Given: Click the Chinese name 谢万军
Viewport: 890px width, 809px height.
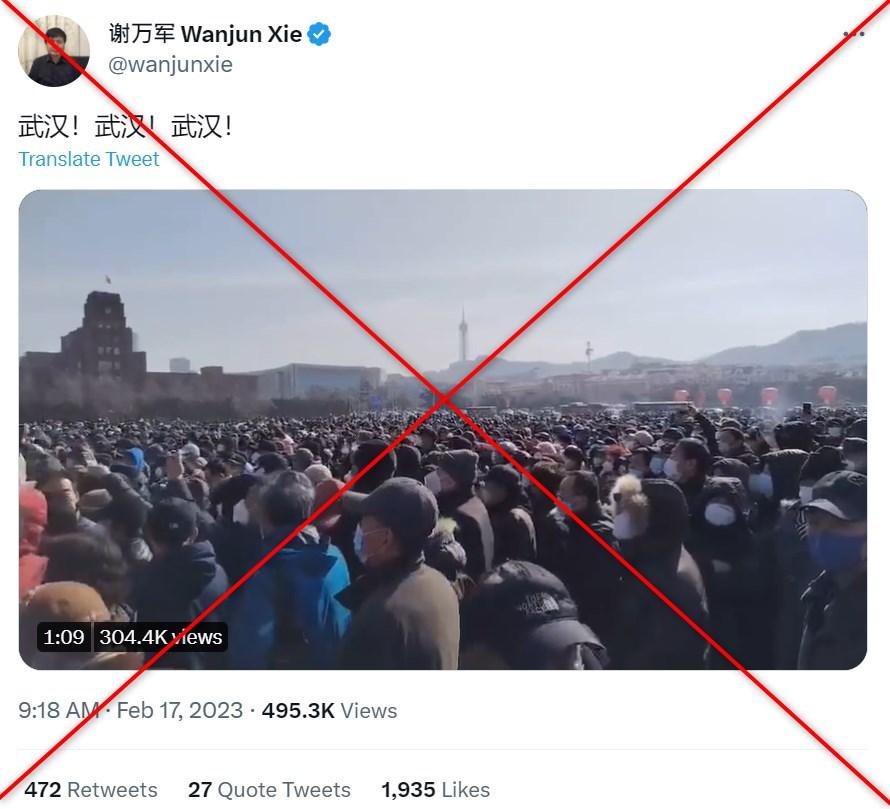Looking at the screenshot, I should (141, 35).
